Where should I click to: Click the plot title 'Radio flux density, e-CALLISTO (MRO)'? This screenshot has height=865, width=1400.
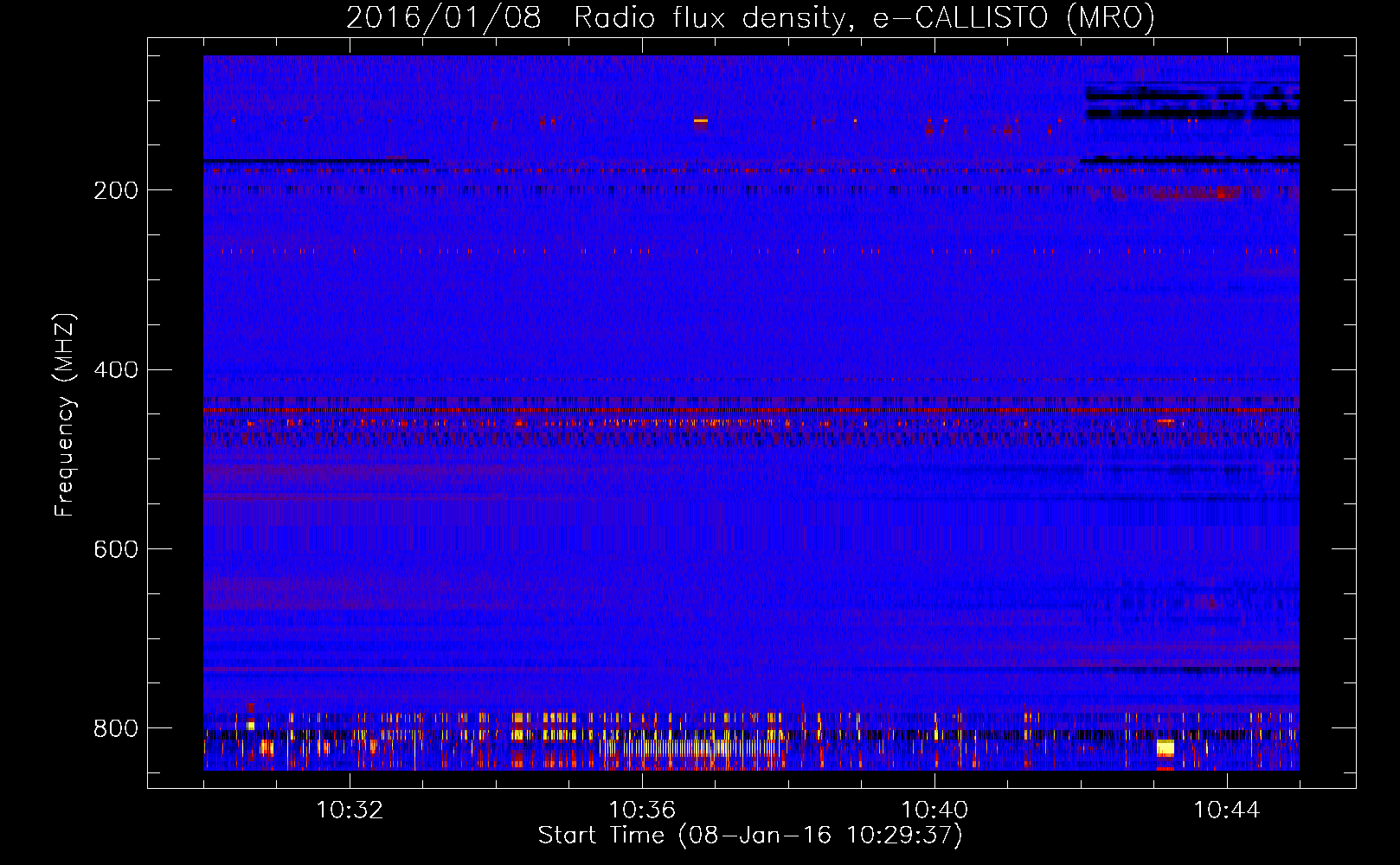tap(864, 18)
